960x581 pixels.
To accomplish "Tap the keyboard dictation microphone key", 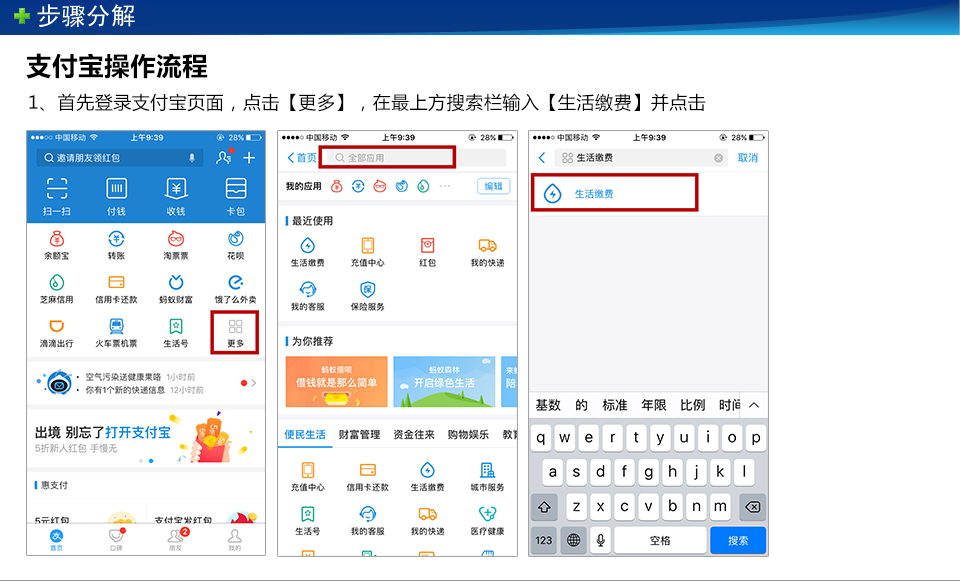I will [601, 541].
